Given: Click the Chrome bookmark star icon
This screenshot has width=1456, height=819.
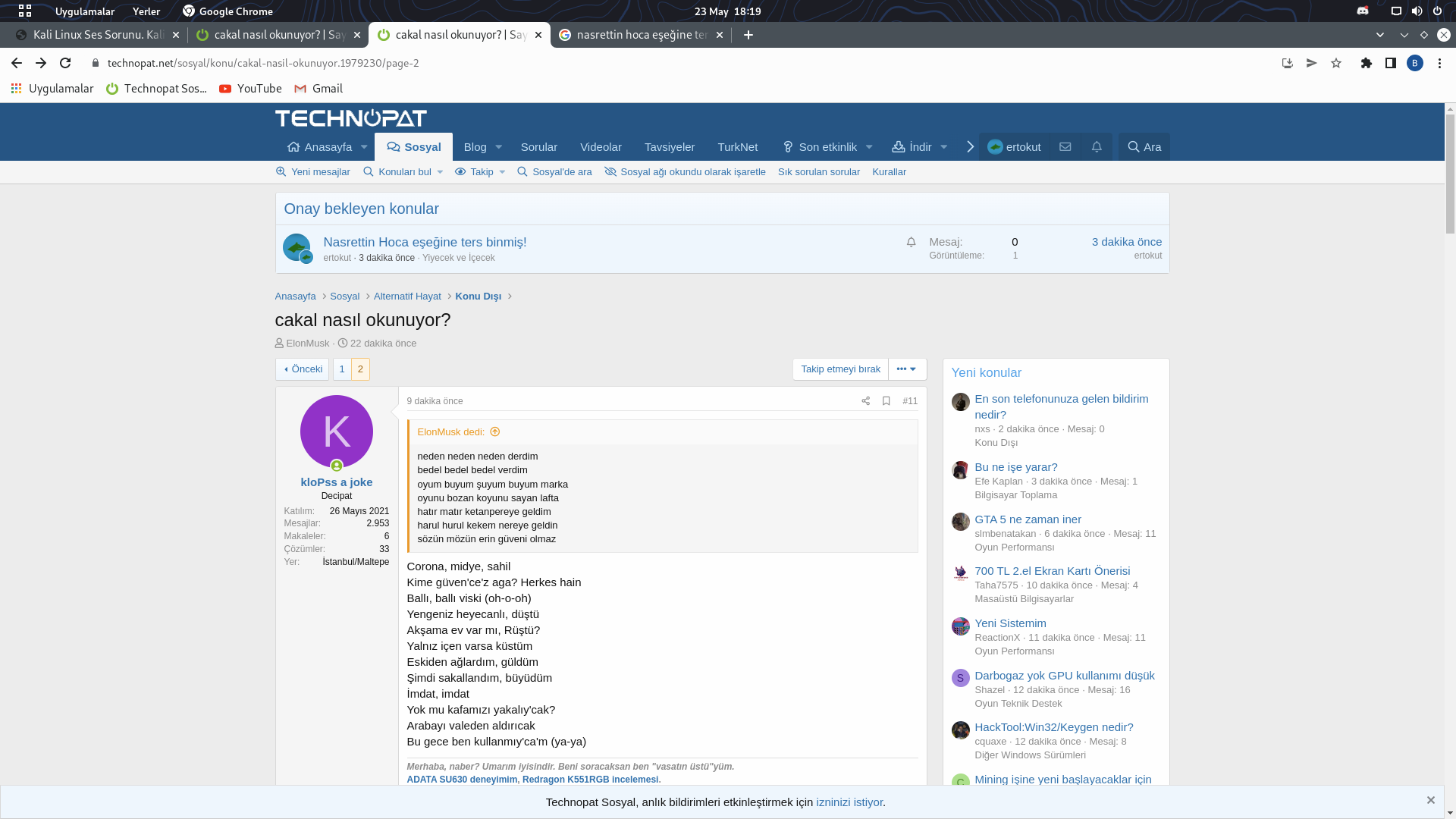Looking at the screenshot, I should (1336, 63).
